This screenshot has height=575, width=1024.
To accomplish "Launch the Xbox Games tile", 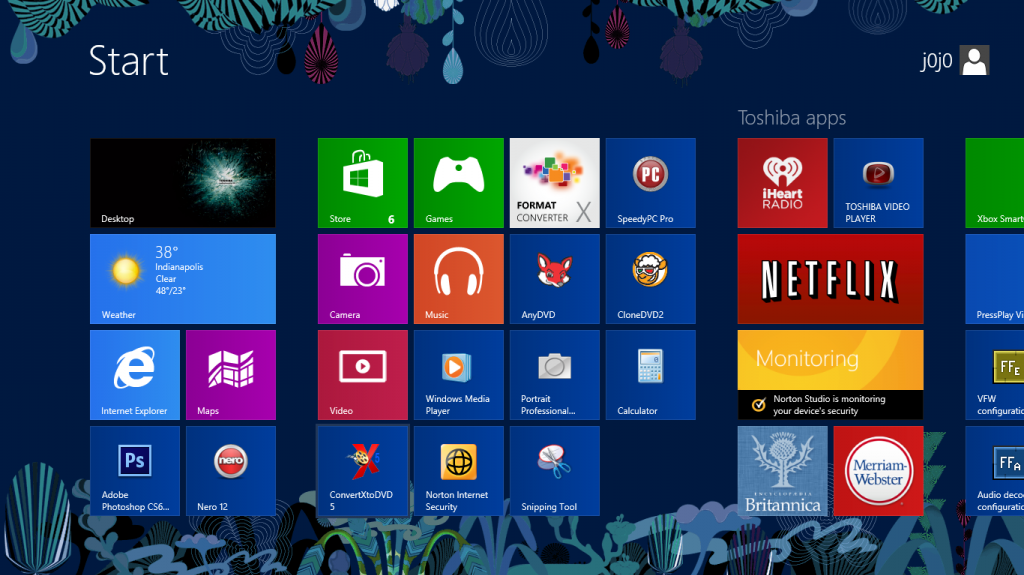I will click(458, 182).
